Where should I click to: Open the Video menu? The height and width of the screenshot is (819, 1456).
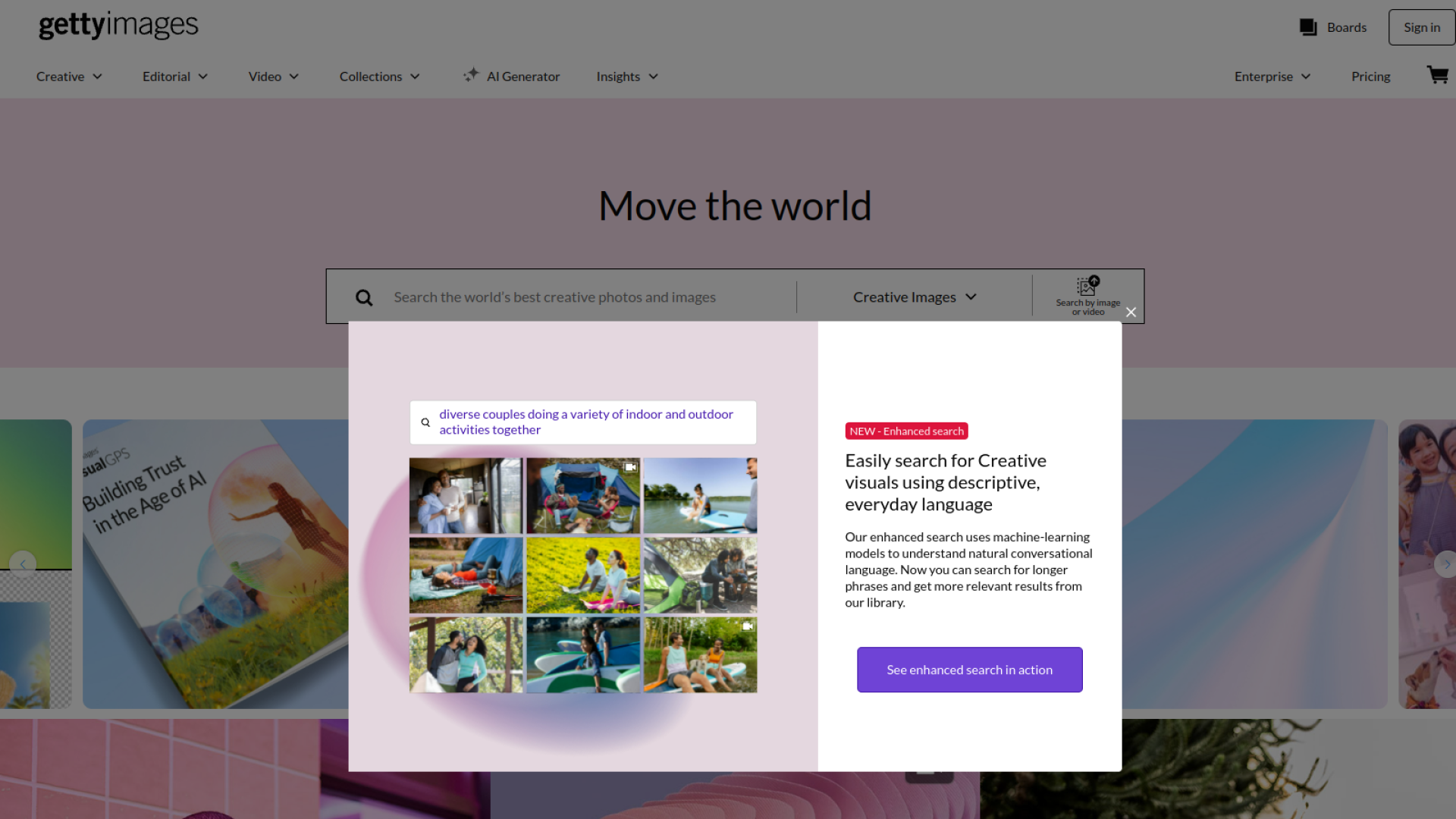274,77
